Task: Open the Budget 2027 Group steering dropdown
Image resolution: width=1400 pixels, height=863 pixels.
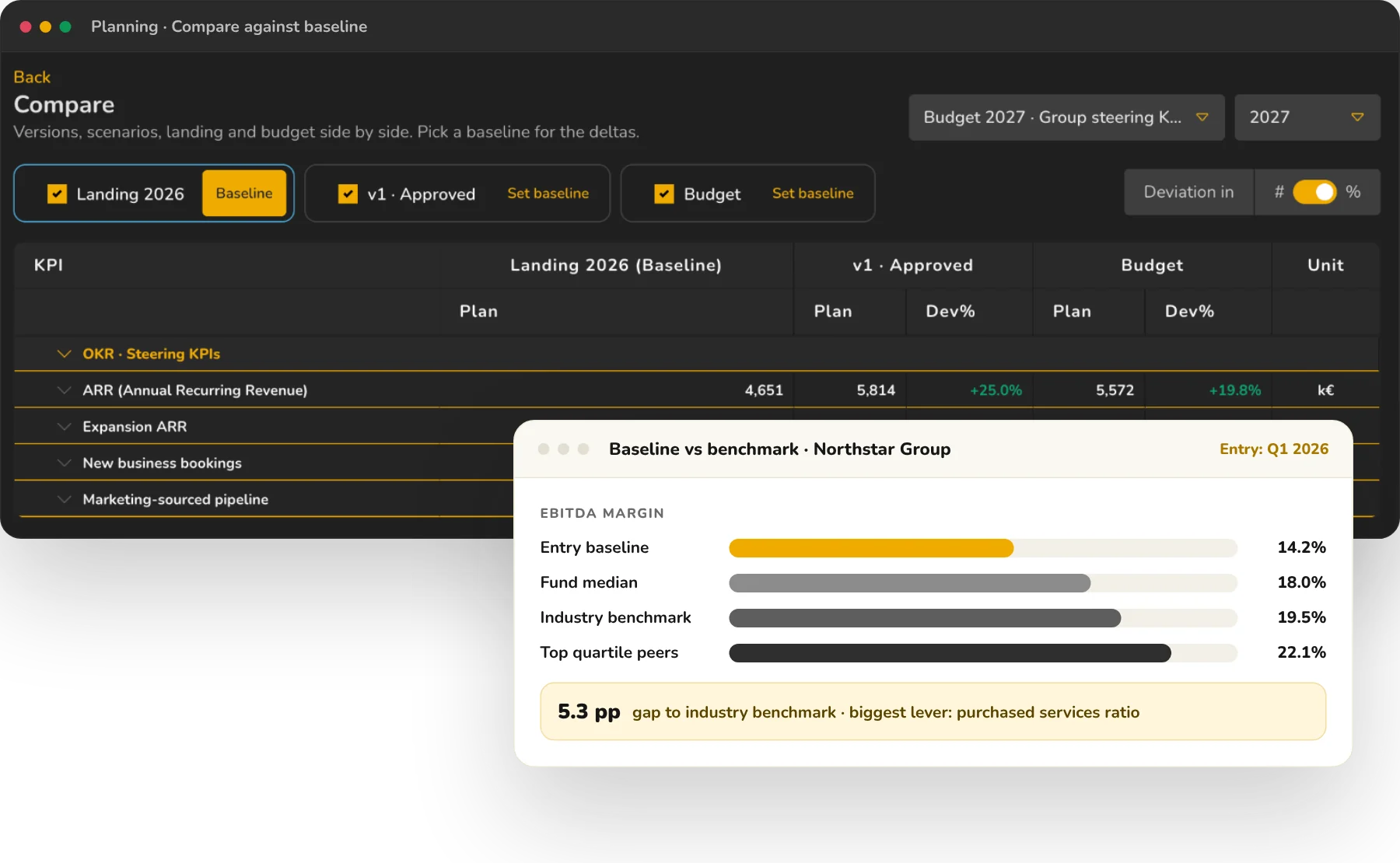Action: (1066, 117)
